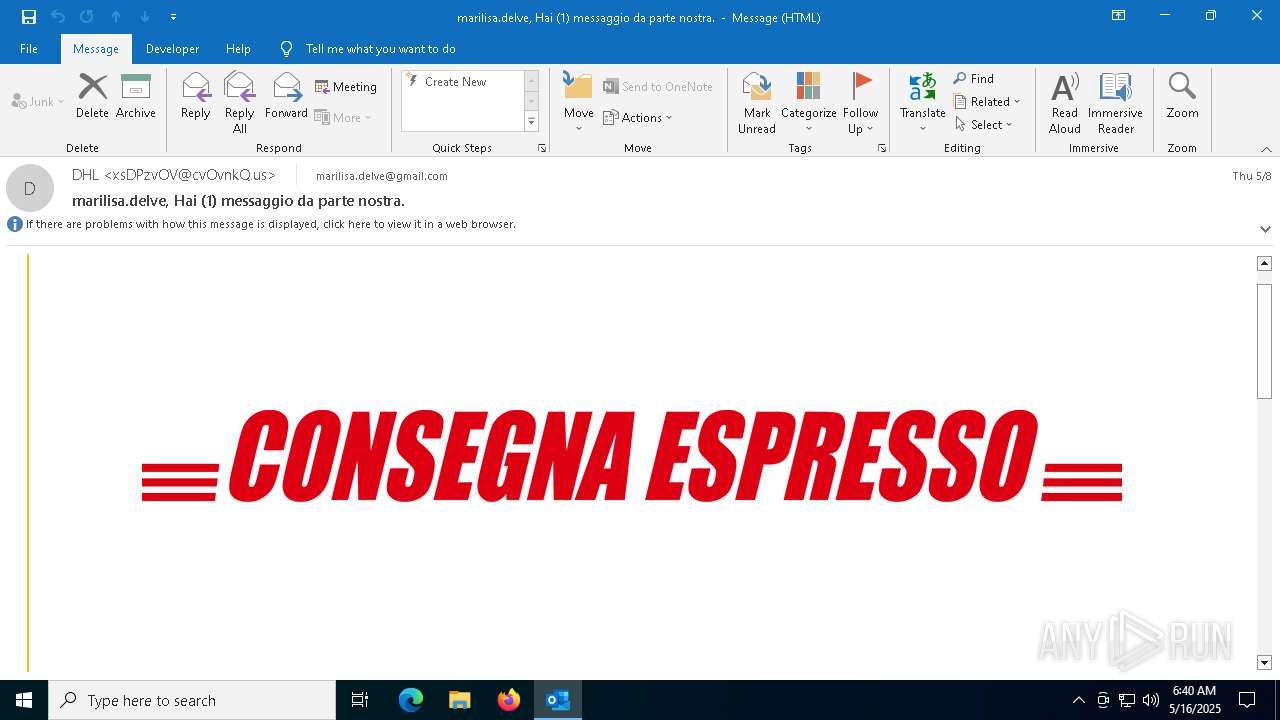Launch Firefox from taskbar

[x=509, y=700]
